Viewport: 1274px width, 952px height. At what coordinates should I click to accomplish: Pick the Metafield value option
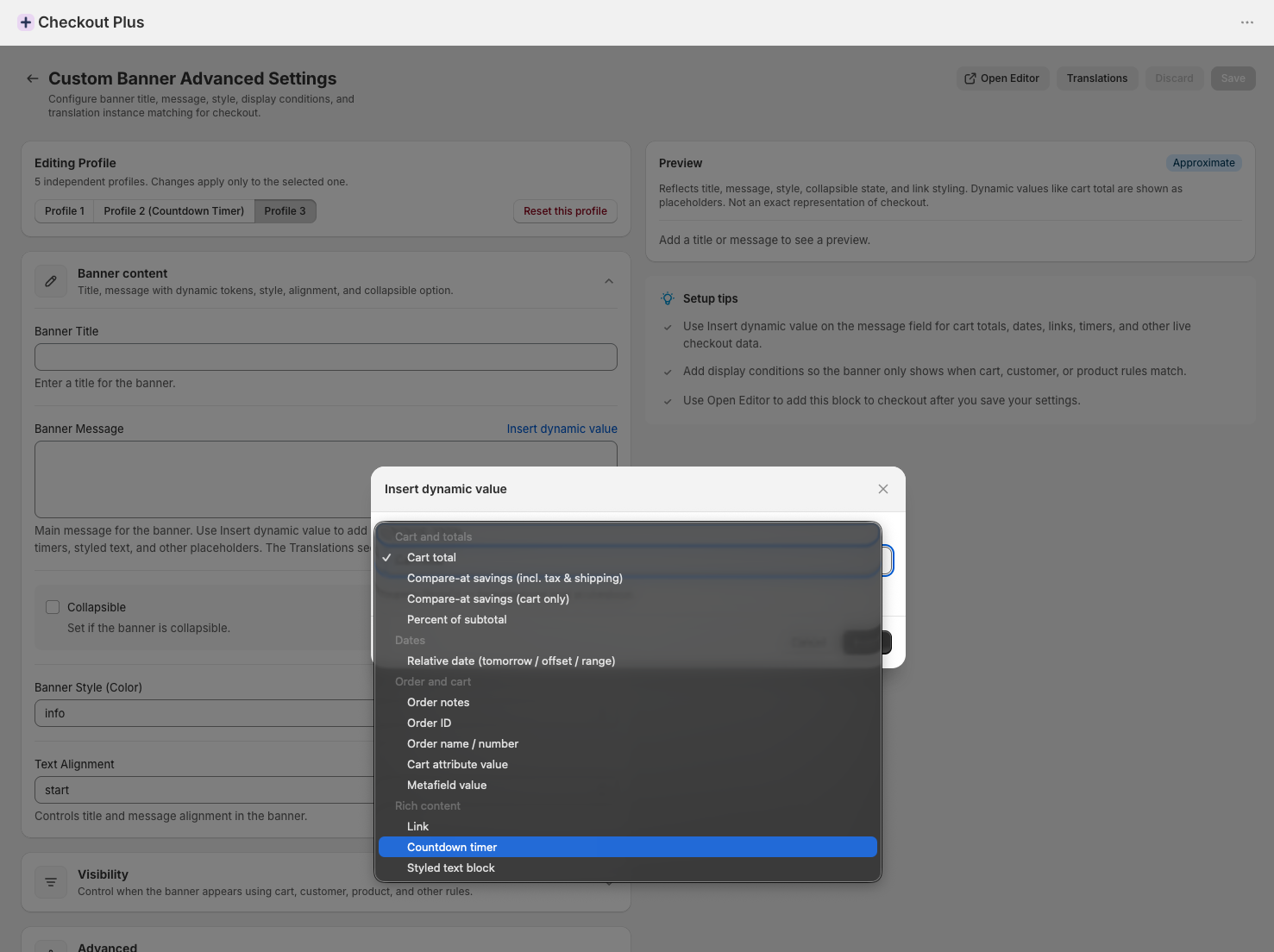628,785
